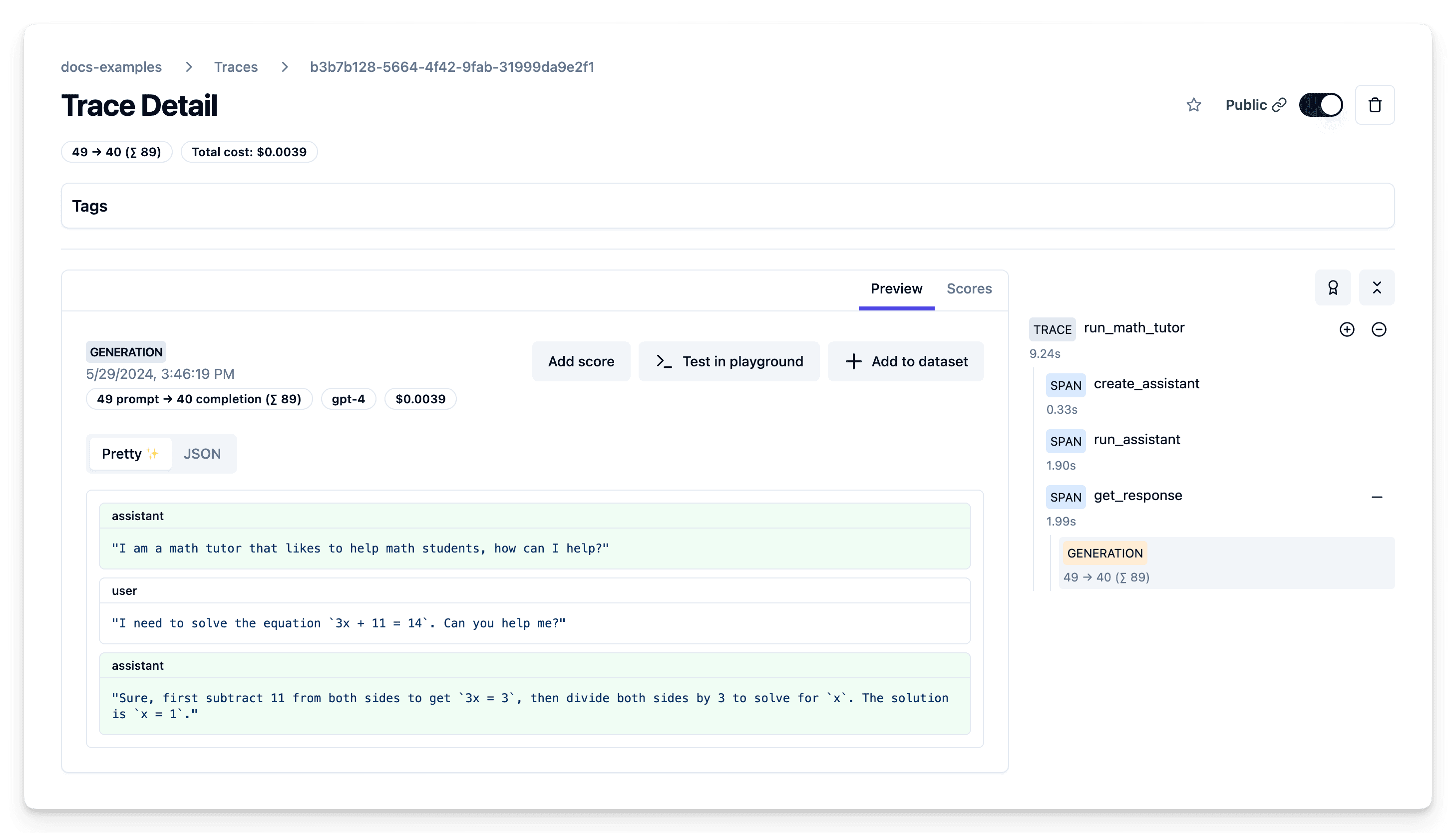Switch output formatting to JSON

[203, 453]
